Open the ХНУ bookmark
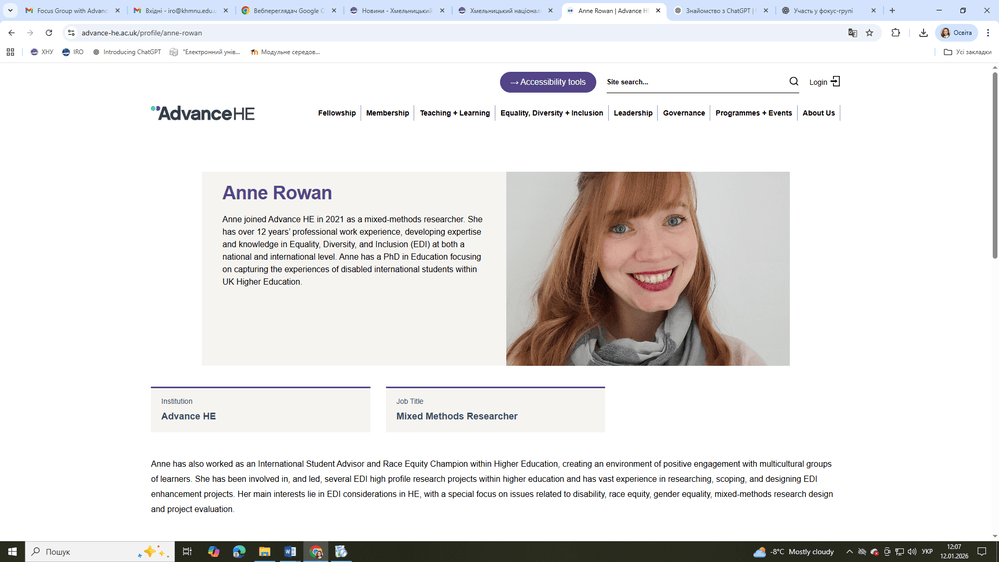Screen dimensions: 999x562 42,52
